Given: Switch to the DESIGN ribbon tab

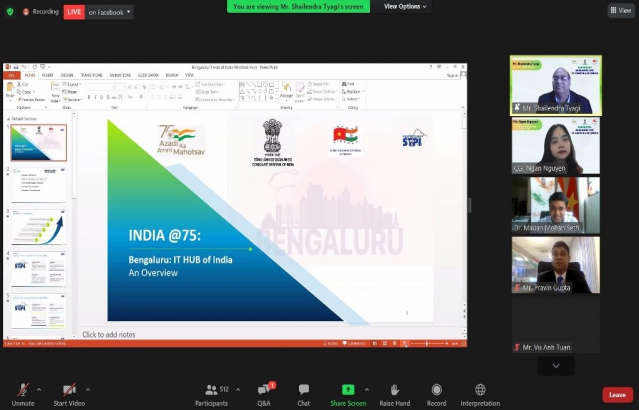Looking at the screenshot, I should (67, 75).
